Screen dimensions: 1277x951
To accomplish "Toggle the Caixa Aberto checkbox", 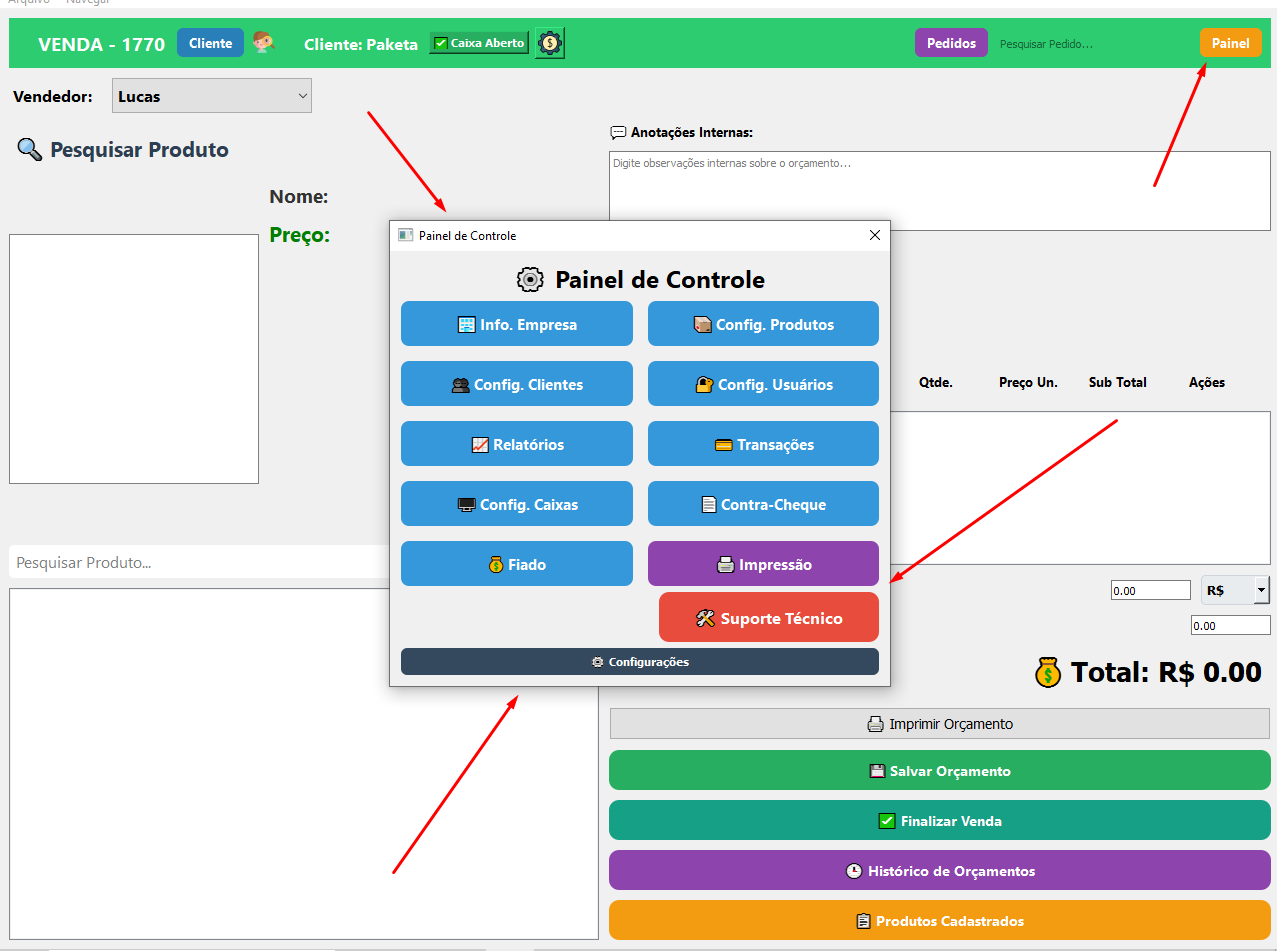I will pos(440,43).
